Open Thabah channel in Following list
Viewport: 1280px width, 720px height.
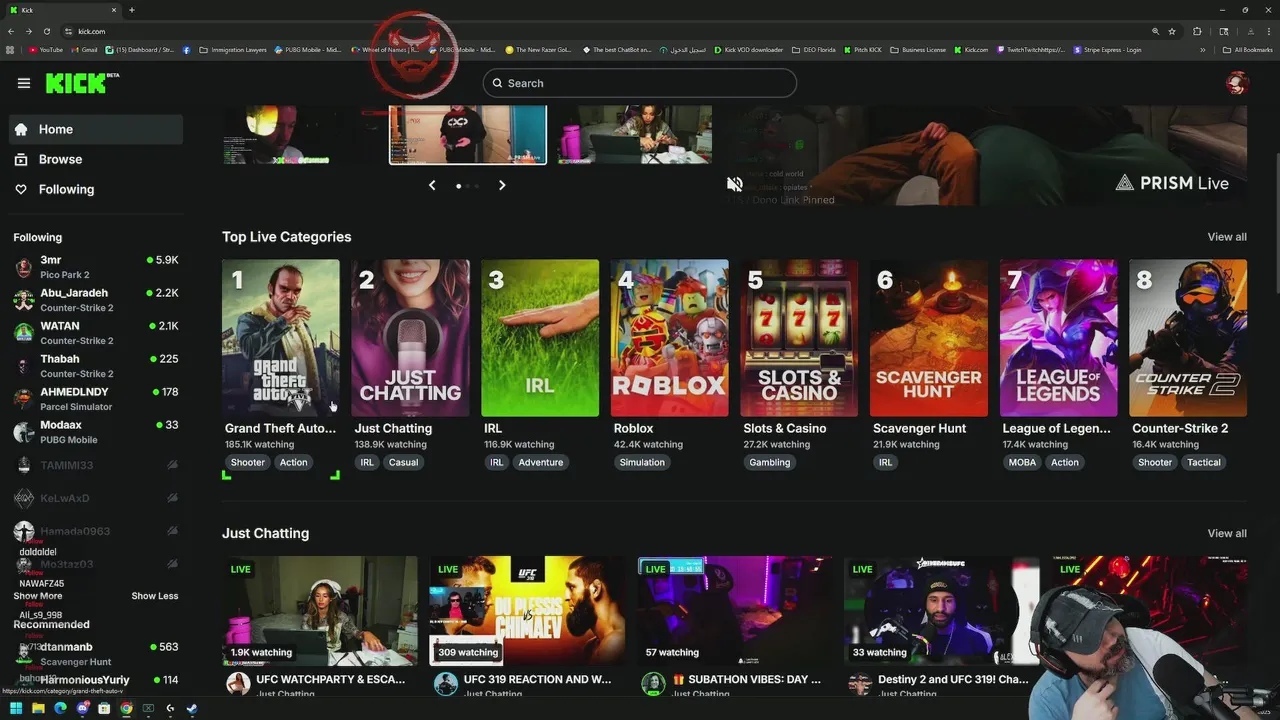pos(95,365)
